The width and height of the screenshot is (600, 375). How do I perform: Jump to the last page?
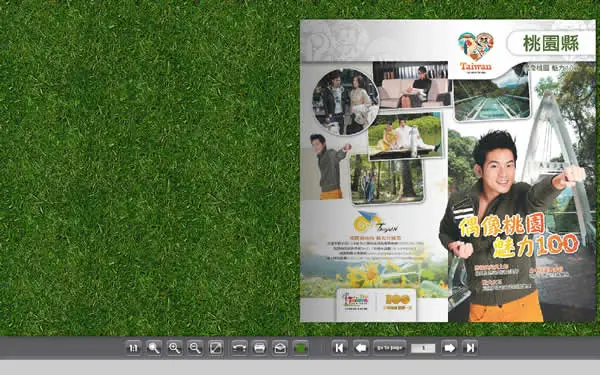click(x=470, y=348)
